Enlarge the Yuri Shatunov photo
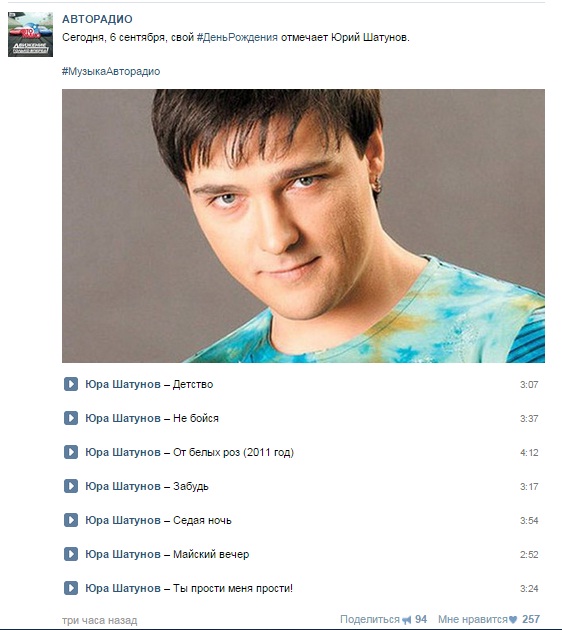The width and height of the screenshot is (562, 630). tap(303, 226)
